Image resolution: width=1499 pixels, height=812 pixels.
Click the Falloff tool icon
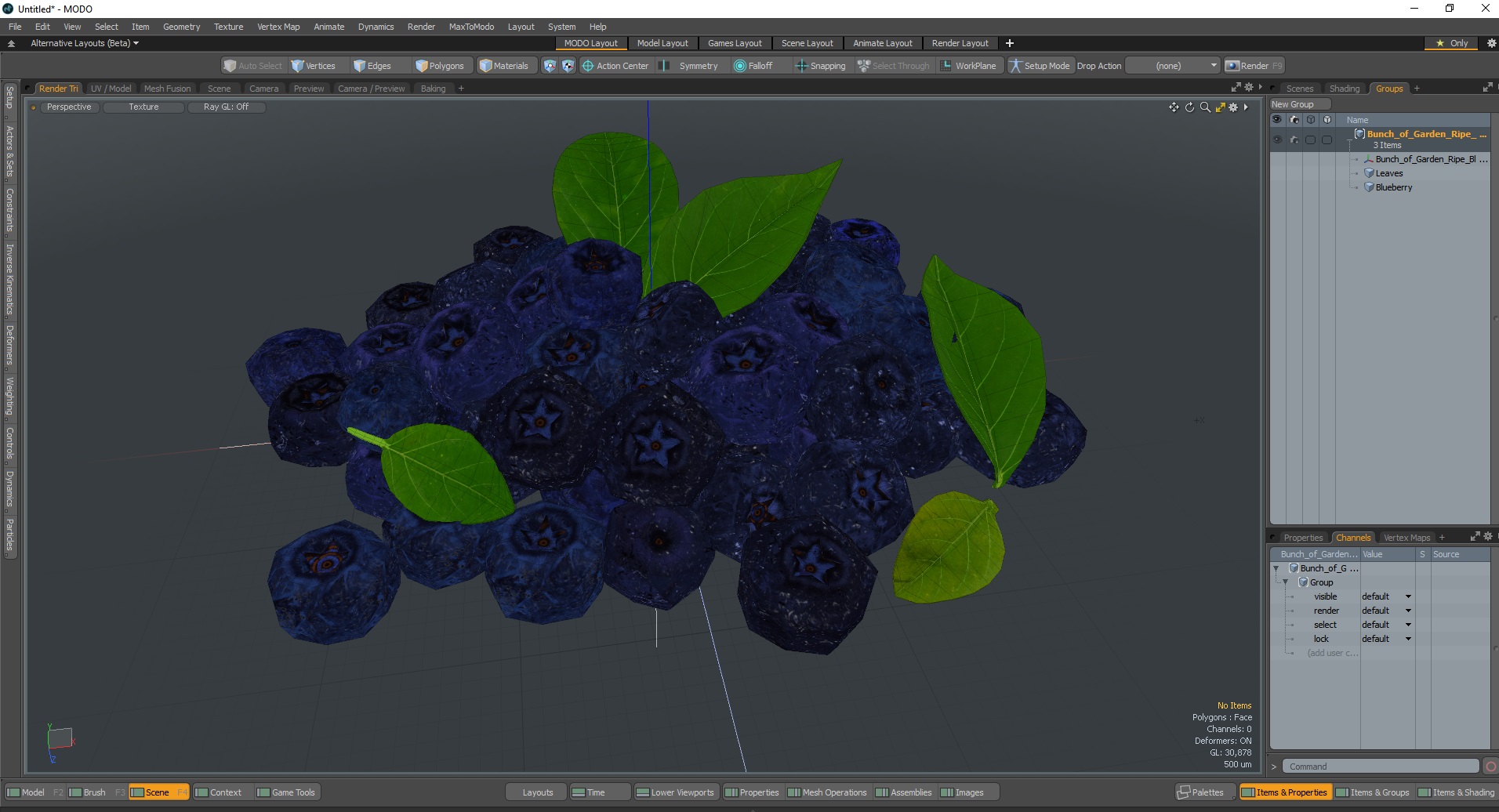(x=739, y=66)
